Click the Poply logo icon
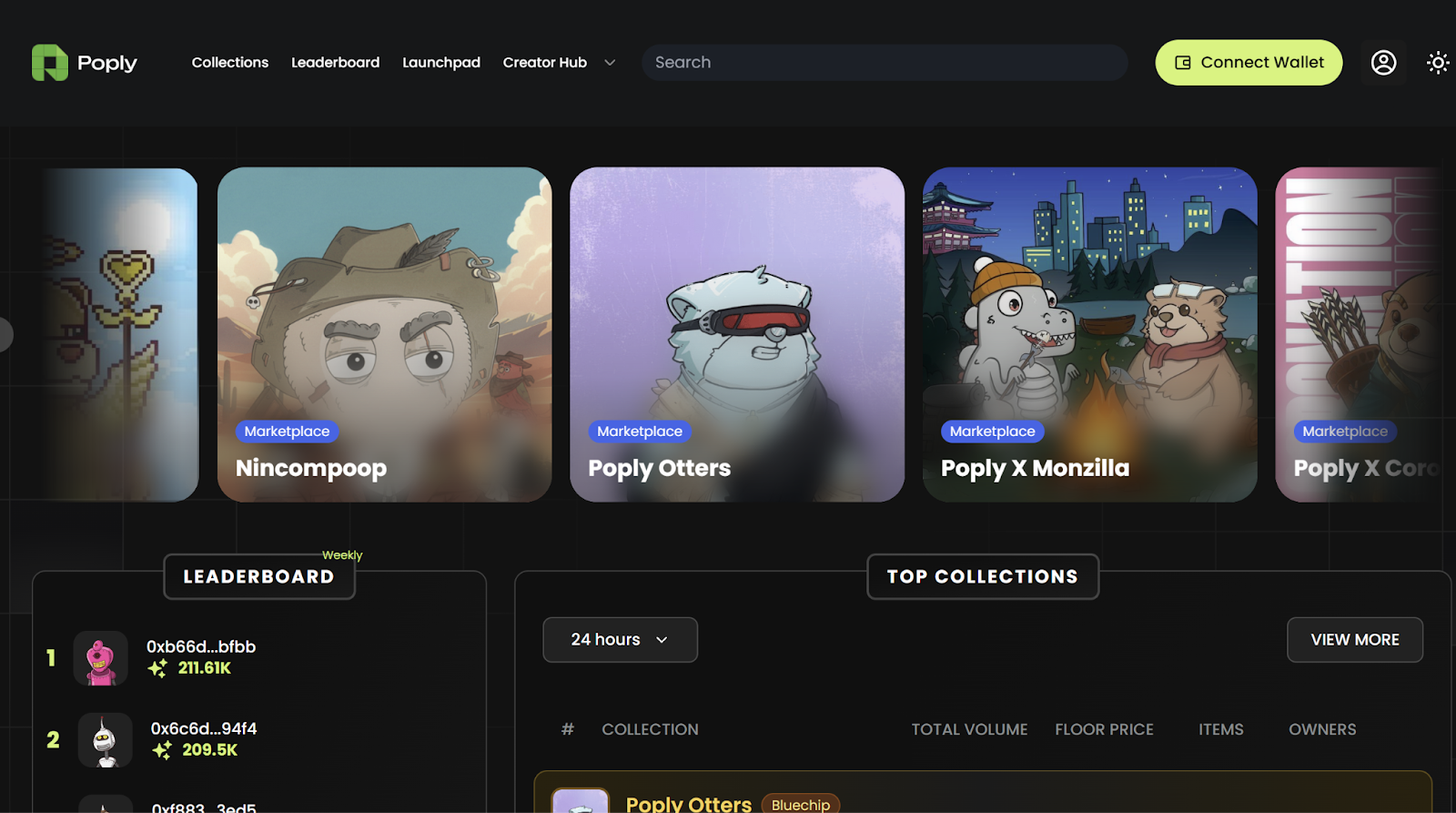The width and height of the screenshot is (1456, 813). pos(50,63)
